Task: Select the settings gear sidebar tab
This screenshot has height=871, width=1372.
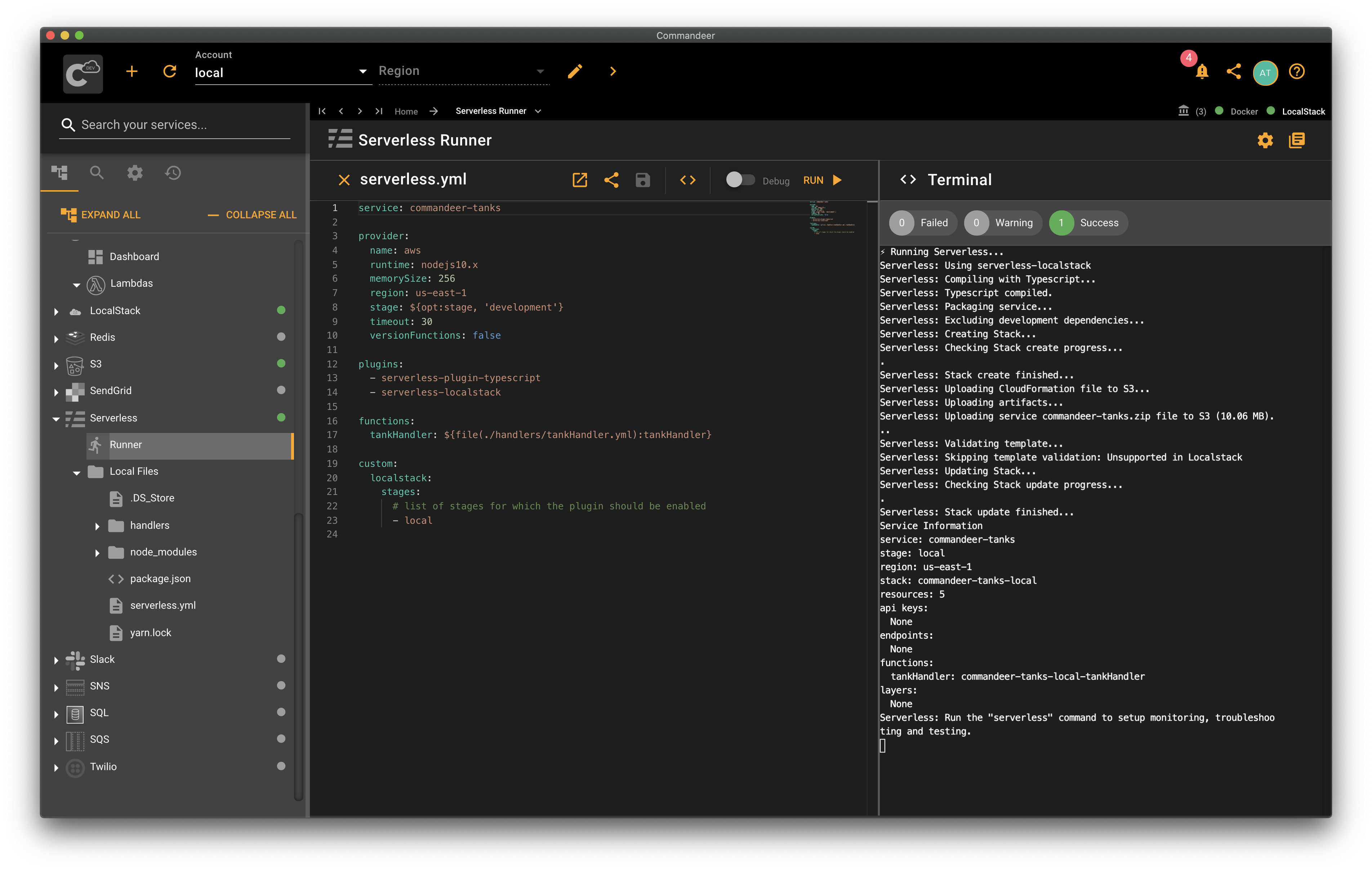Action: 135,173
